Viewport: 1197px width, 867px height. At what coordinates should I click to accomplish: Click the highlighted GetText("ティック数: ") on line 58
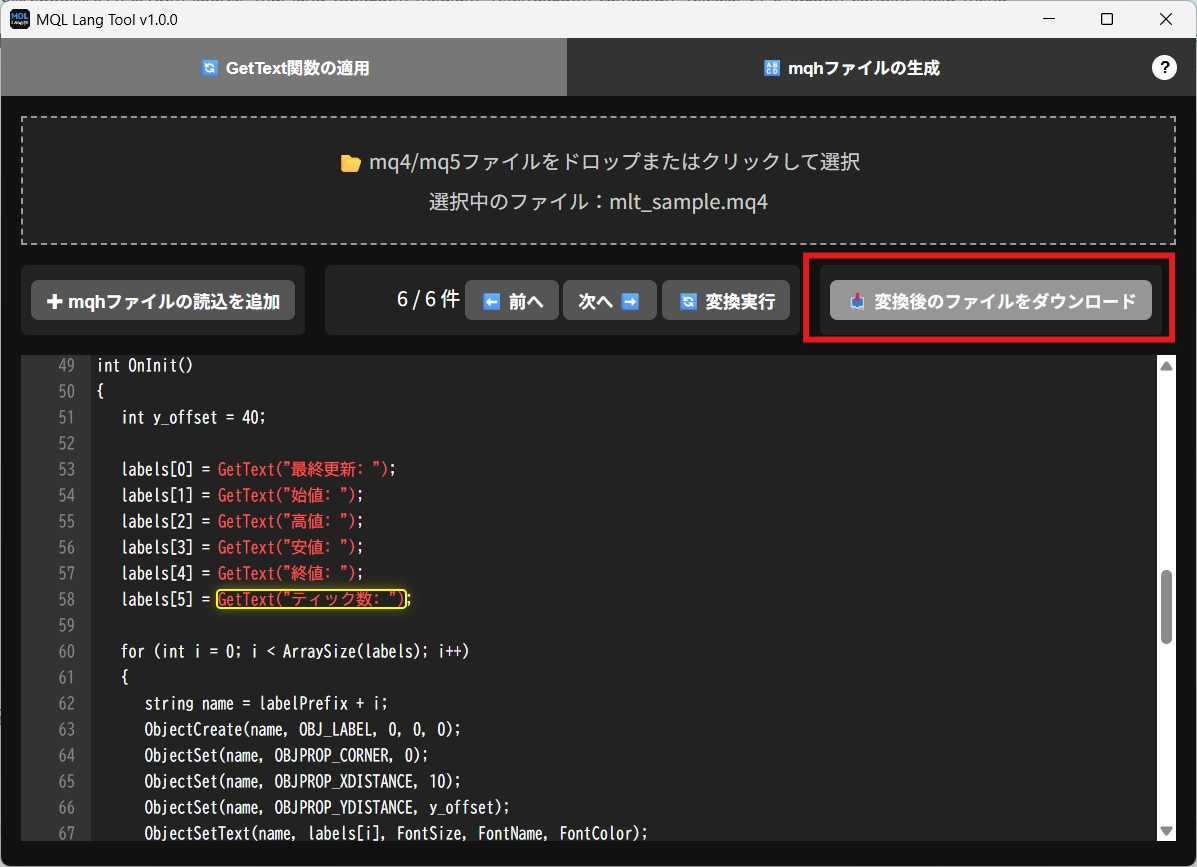pyautogui.click(x=311, y=599)
